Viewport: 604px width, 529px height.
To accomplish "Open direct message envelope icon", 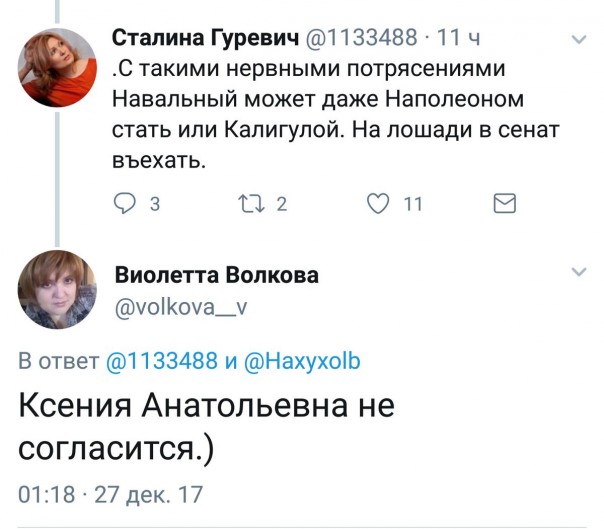I will click(x=506, y=204).
